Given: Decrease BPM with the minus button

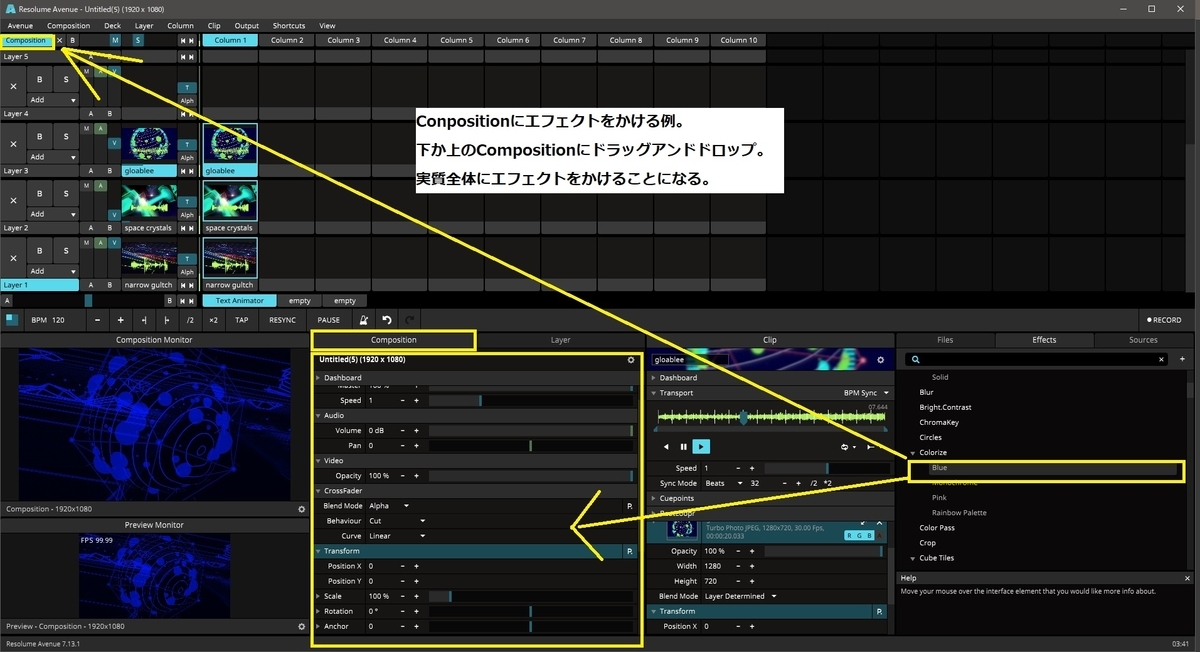Looking at the screenshot, I should click(x=97, y=320).
